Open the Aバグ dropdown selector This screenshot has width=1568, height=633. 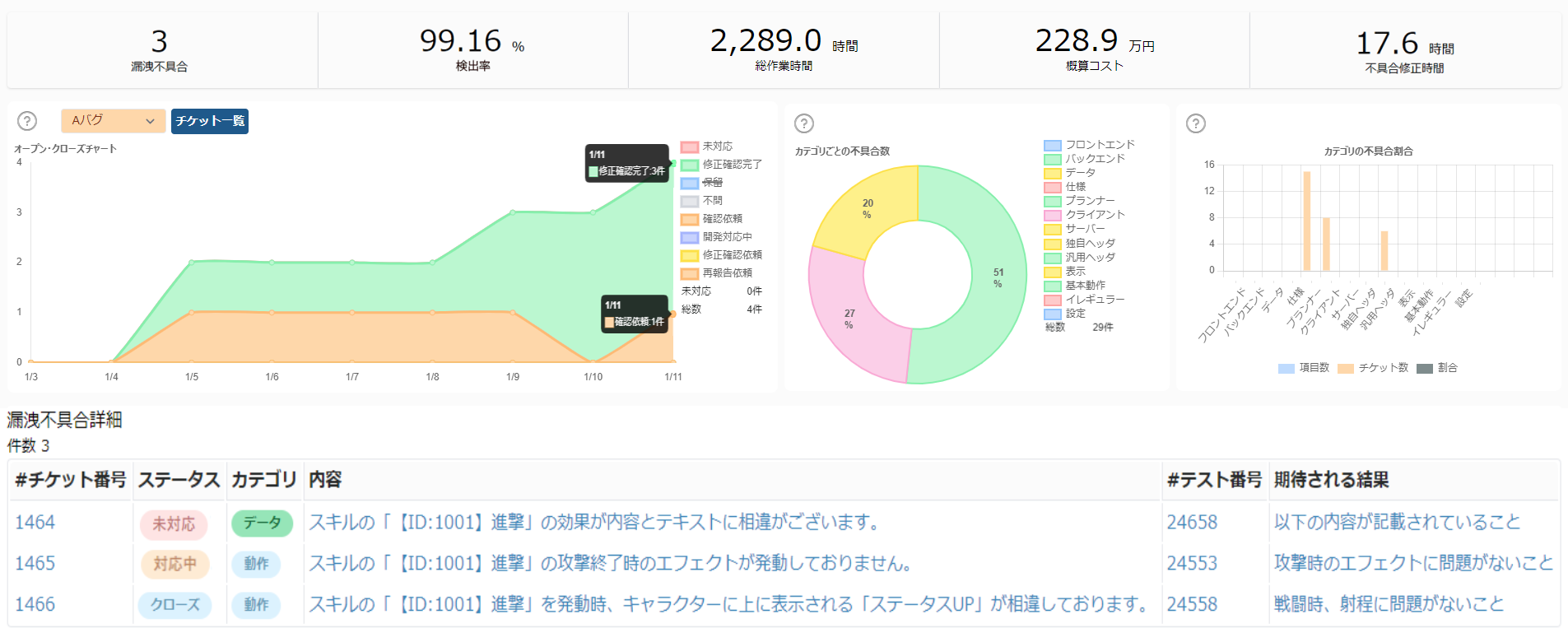[114, 121]
